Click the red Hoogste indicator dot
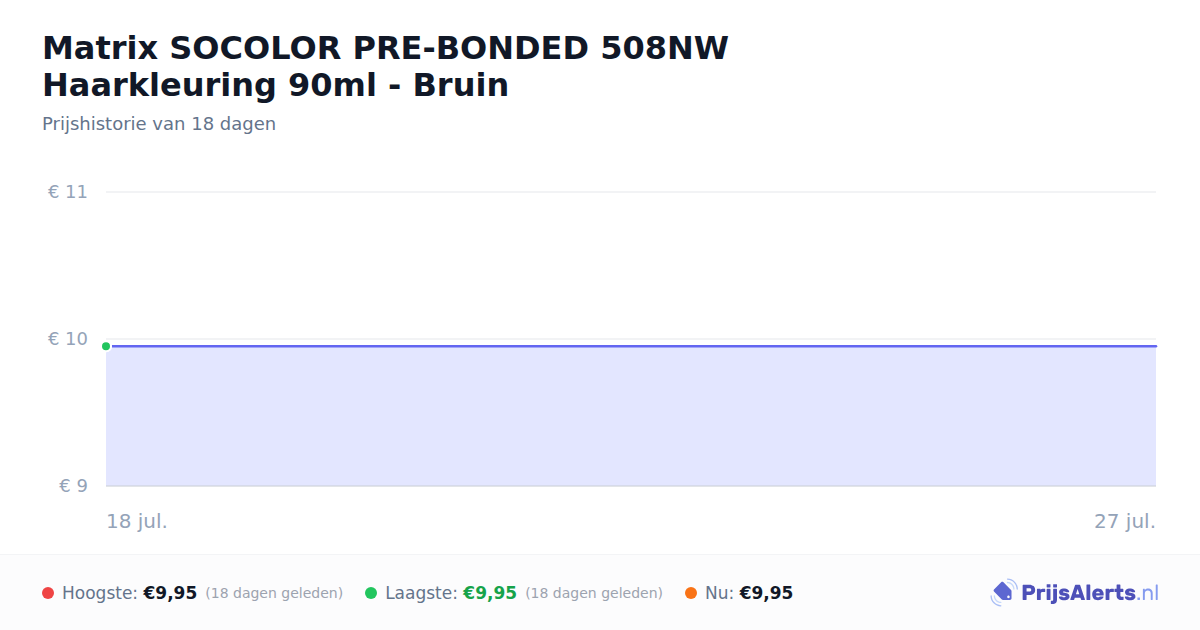The image size is (1200, 630). [x=48, y=593]
